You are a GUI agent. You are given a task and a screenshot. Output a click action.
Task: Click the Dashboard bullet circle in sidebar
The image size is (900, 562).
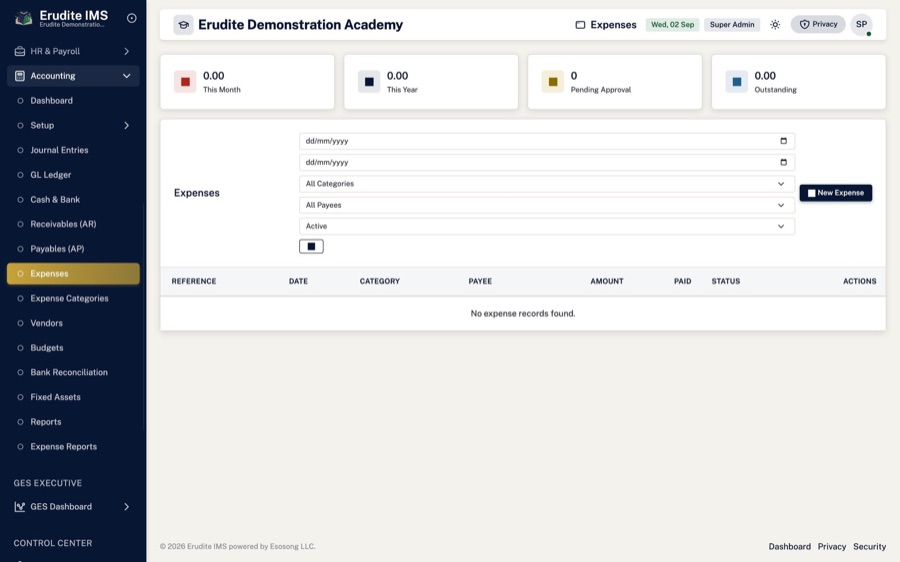[20, 100]
